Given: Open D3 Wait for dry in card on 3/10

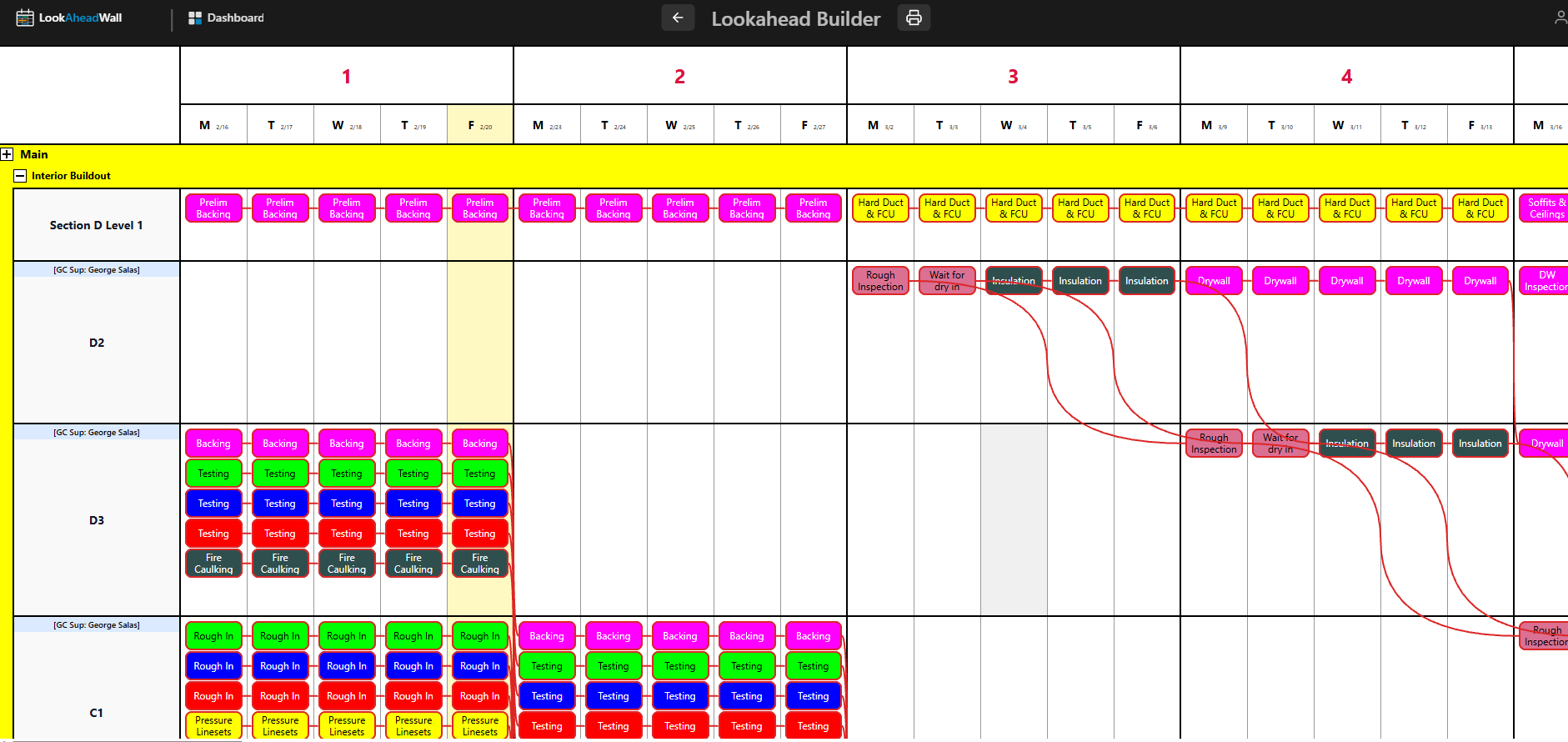Looking at the screenshot, I should (x=1280, y=444).
